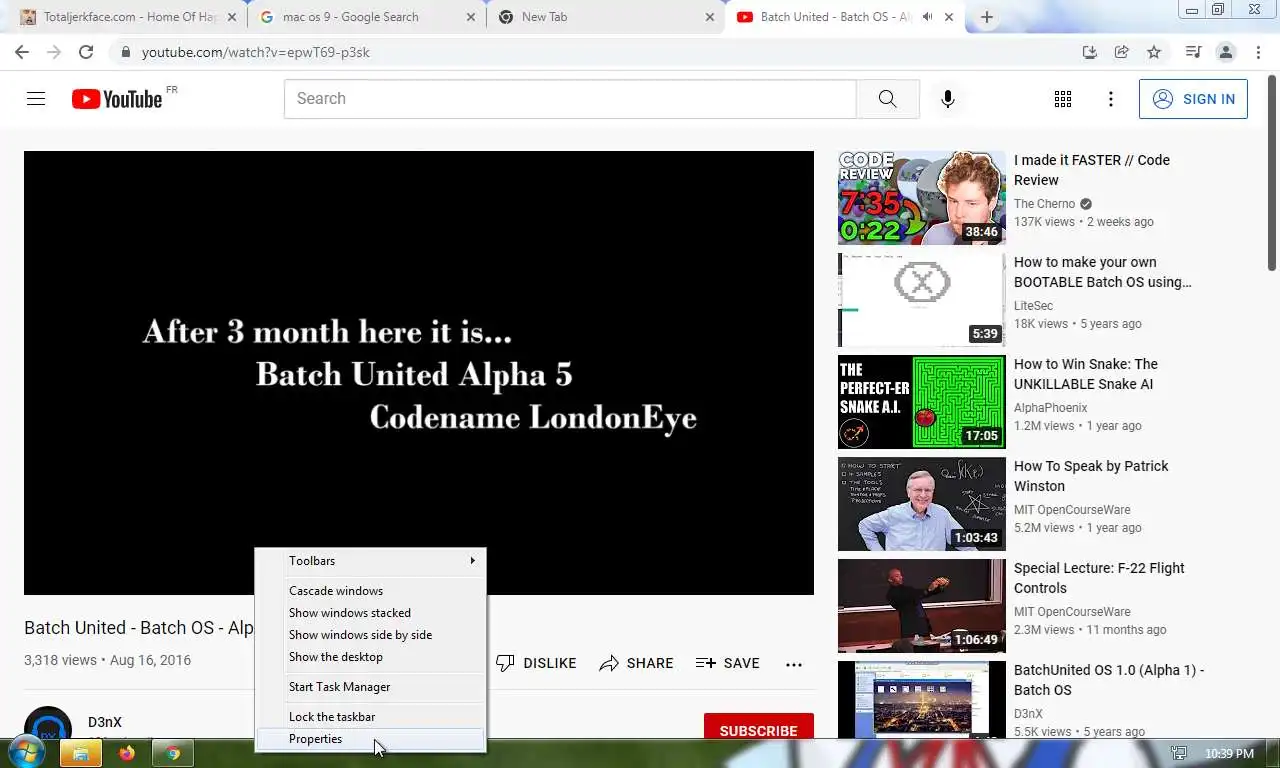Switch to mac os 9 Google Search tab
Image resolution: width=1280 pixels, height=768 pixels.
click(x=366, y=17)
